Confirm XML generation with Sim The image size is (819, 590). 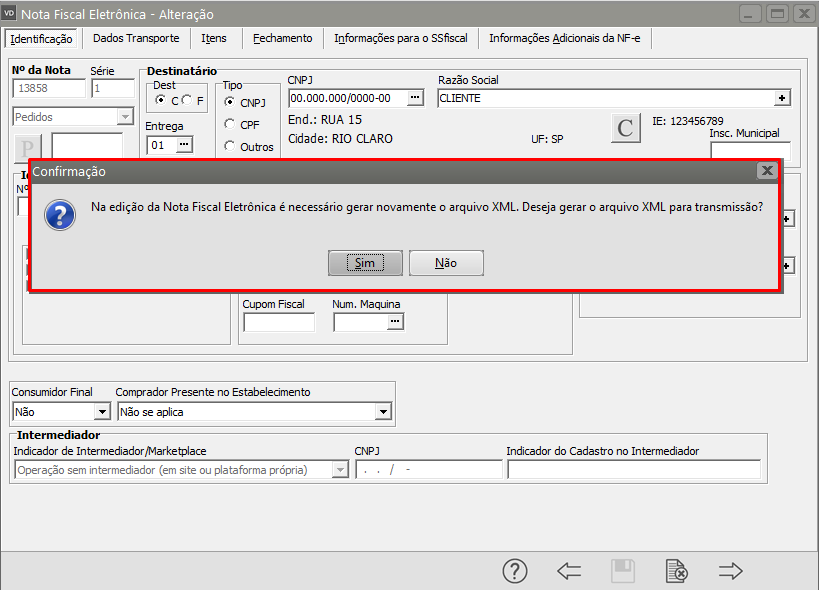coord(365,263)
